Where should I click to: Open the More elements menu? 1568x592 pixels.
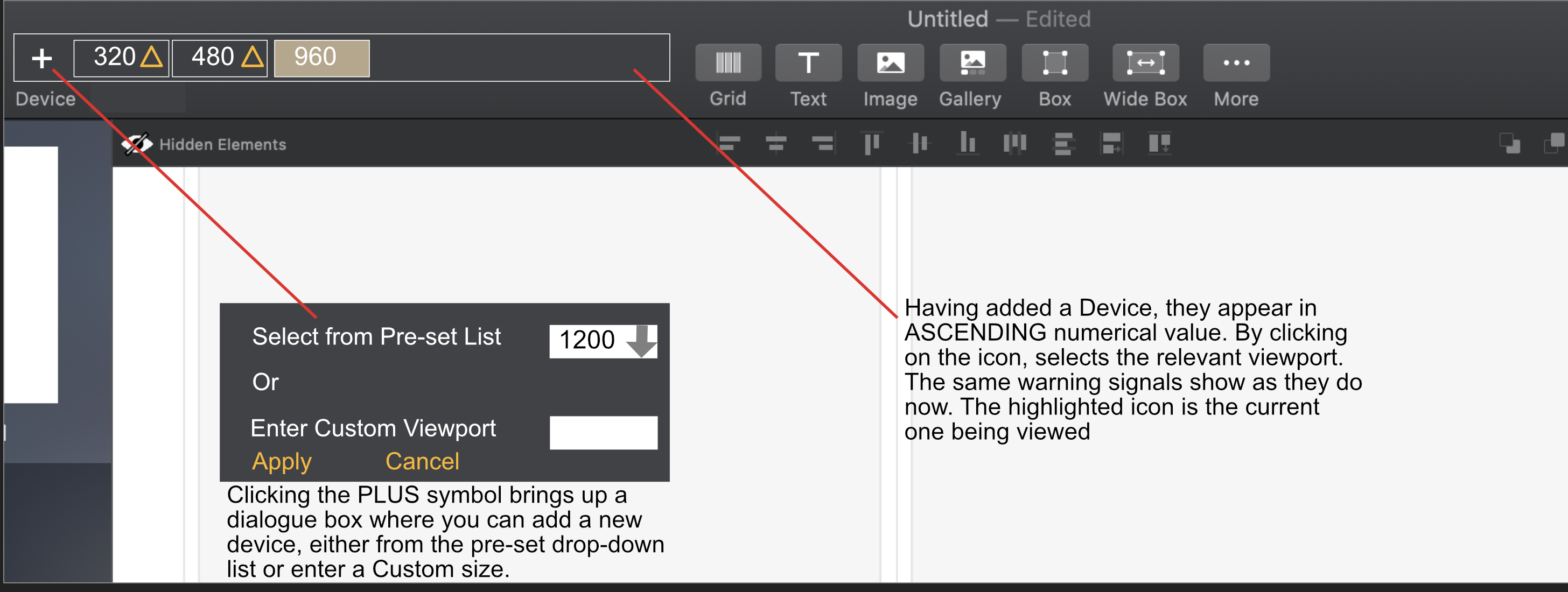tap(1236, 62)
